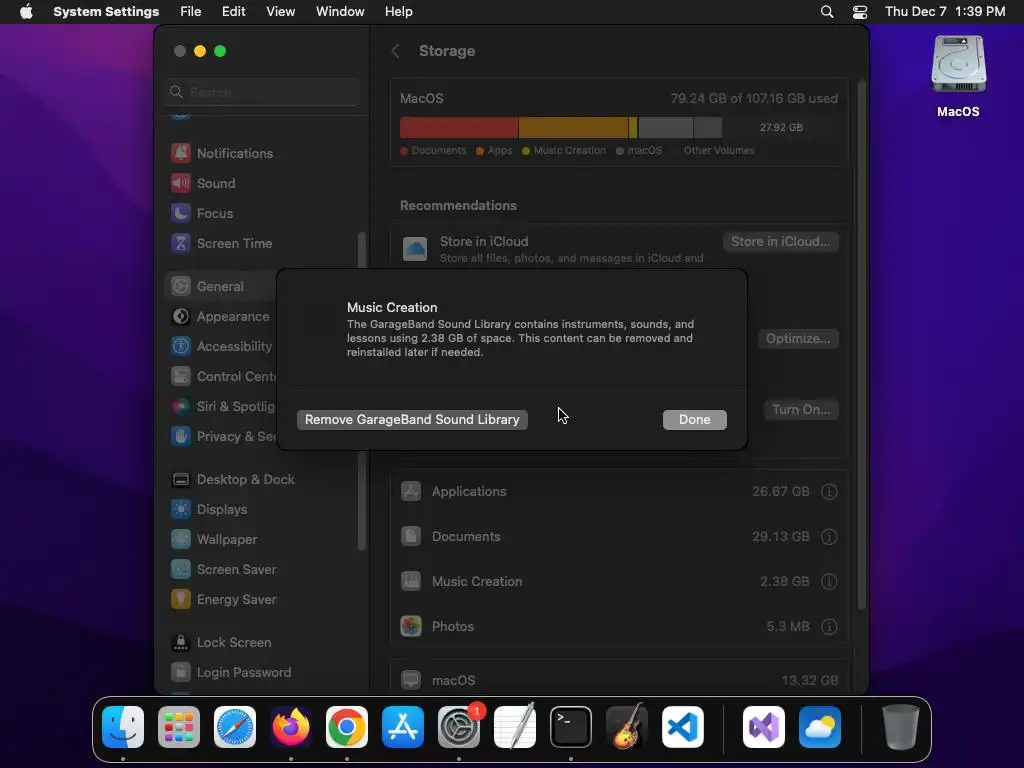Click the Applications storage row
Screen dimensions: 1024x768
pyautogui.click(x=619, y=492)
